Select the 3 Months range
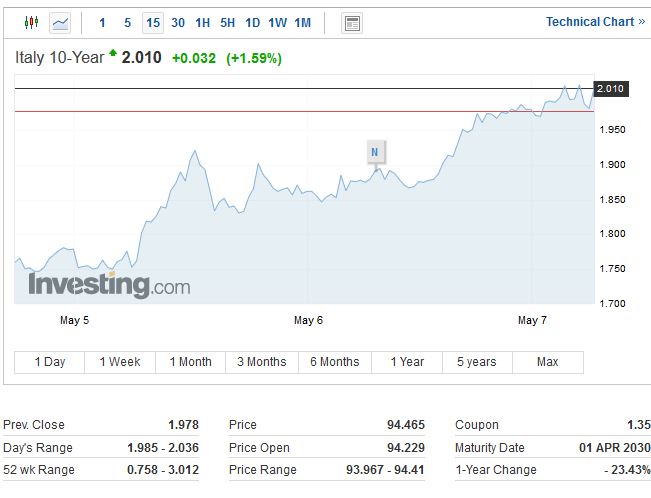The image size is (651, 498). click(262, 362)
